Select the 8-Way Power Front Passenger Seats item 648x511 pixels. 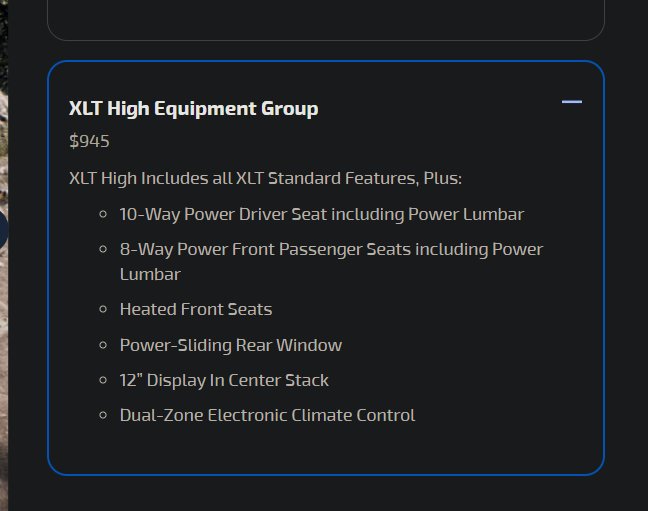(331, 261)
